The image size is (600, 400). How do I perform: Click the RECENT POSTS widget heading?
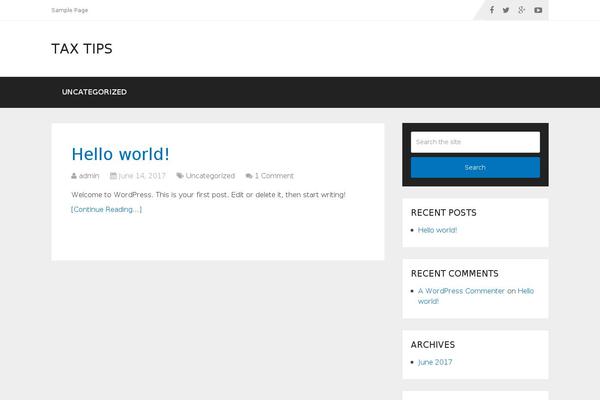[443, 212]
